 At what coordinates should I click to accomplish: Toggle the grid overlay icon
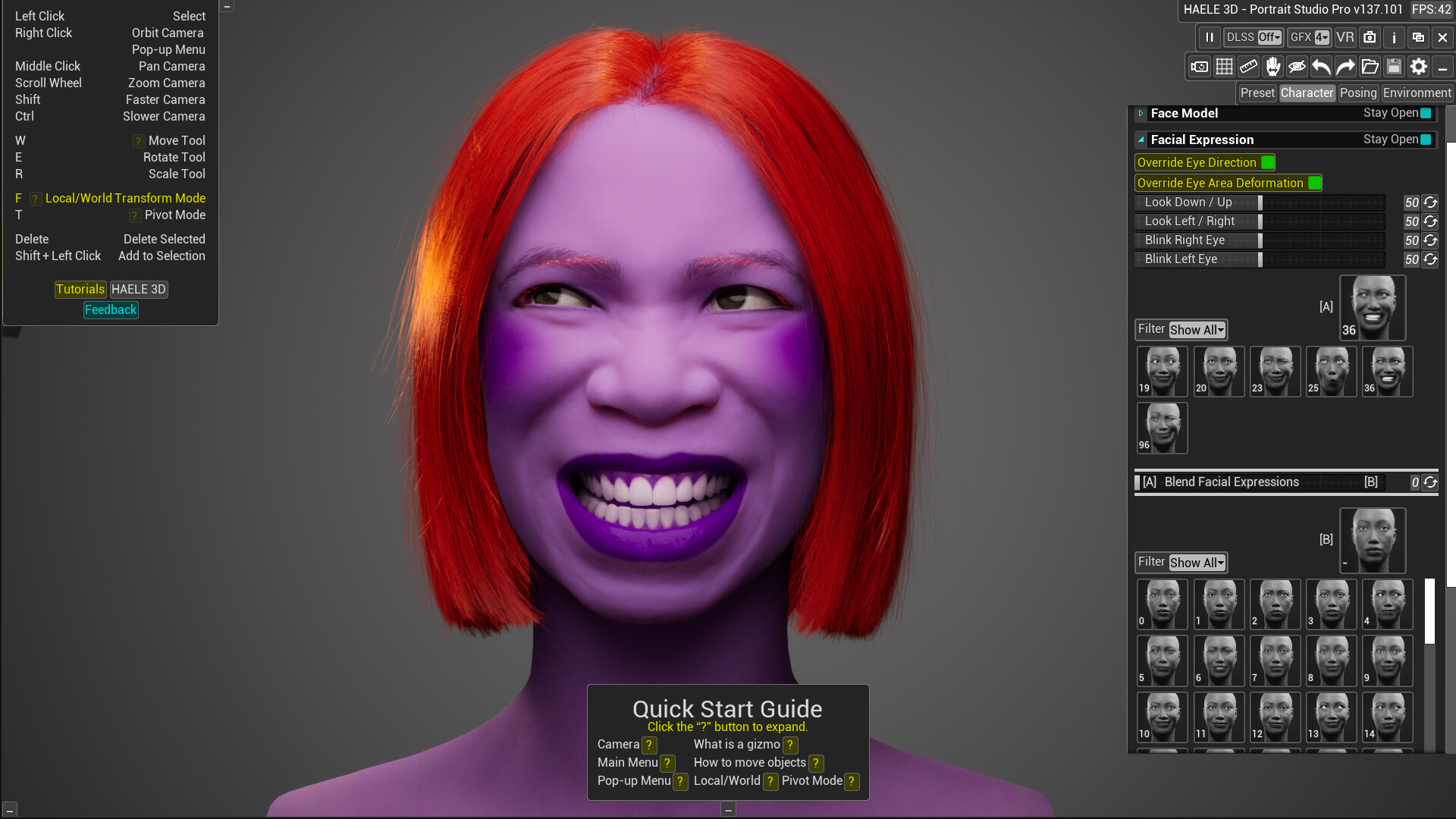[1224, 67]
